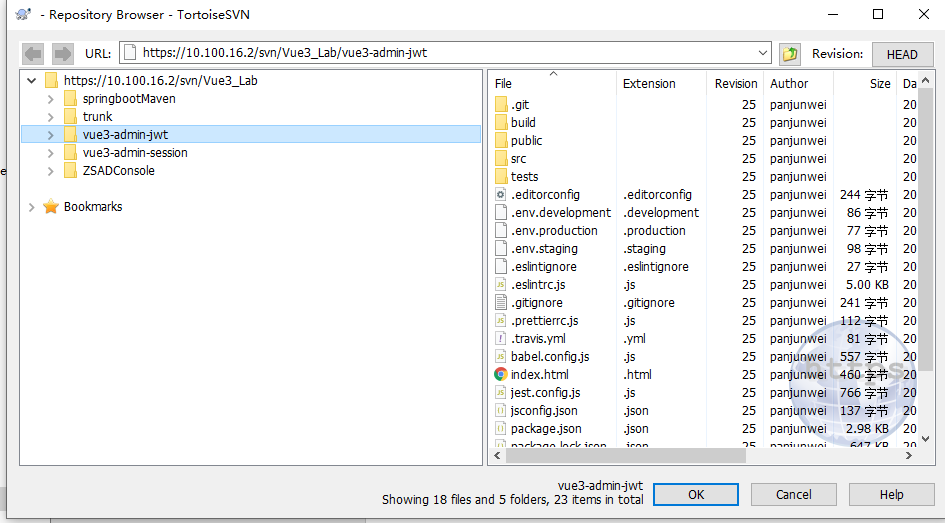
Task: Click the folder icon of src
Action: coord(501,158)
